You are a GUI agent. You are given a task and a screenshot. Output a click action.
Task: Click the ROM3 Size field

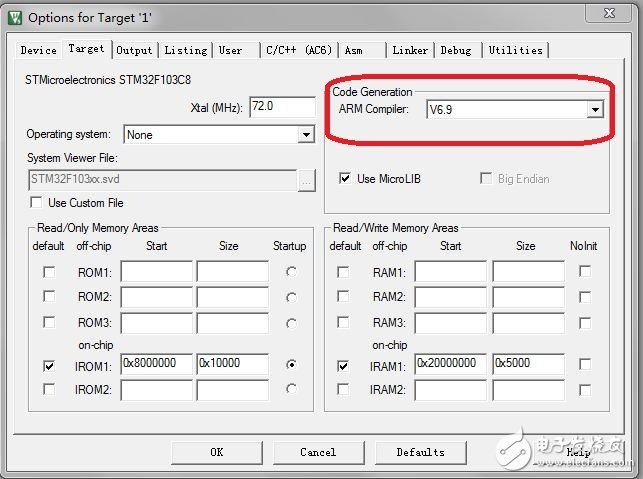pos(233,323)
